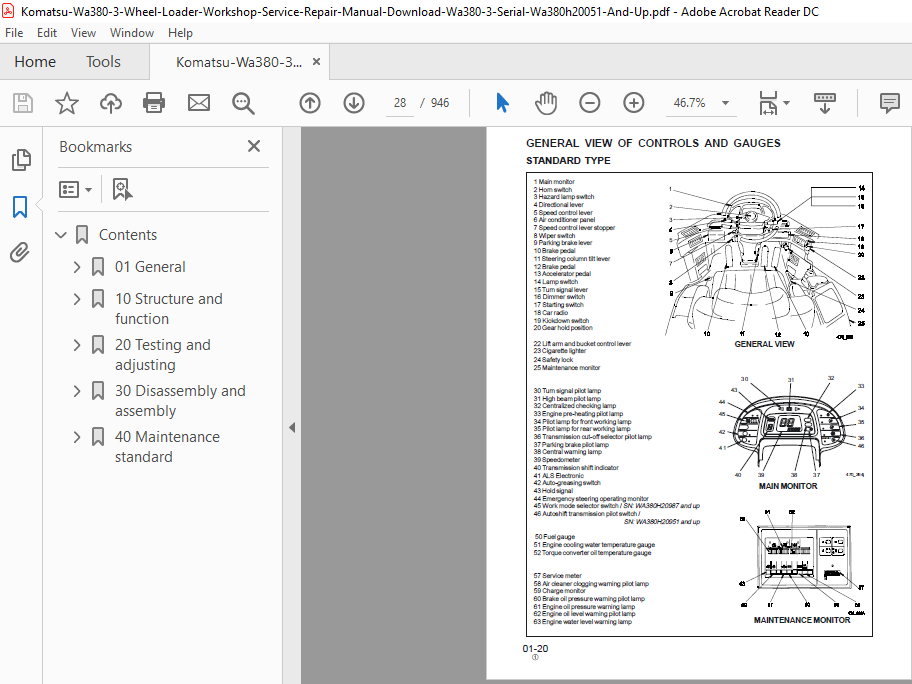Expand the 01 General bookmark
This screenshot has height=684, width=912.
77,267
